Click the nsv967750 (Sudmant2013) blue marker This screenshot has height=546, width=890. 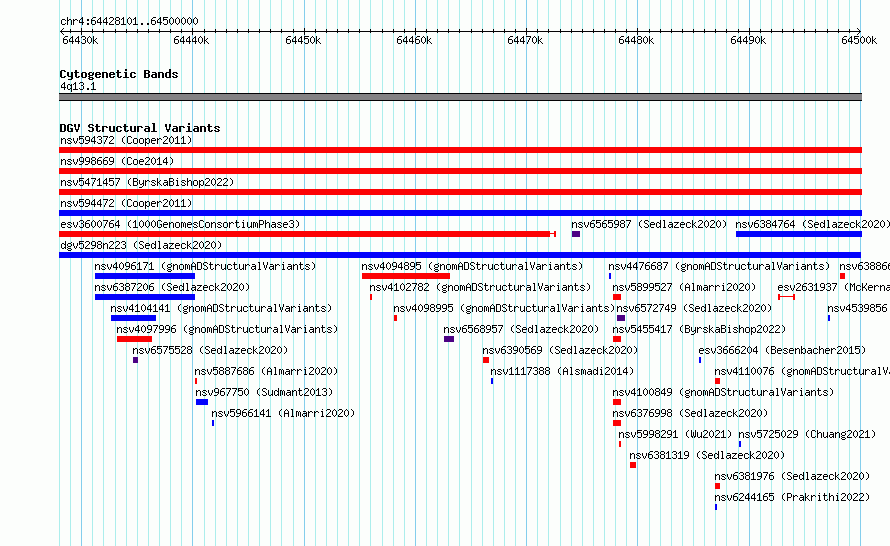(x=201, y=402)
